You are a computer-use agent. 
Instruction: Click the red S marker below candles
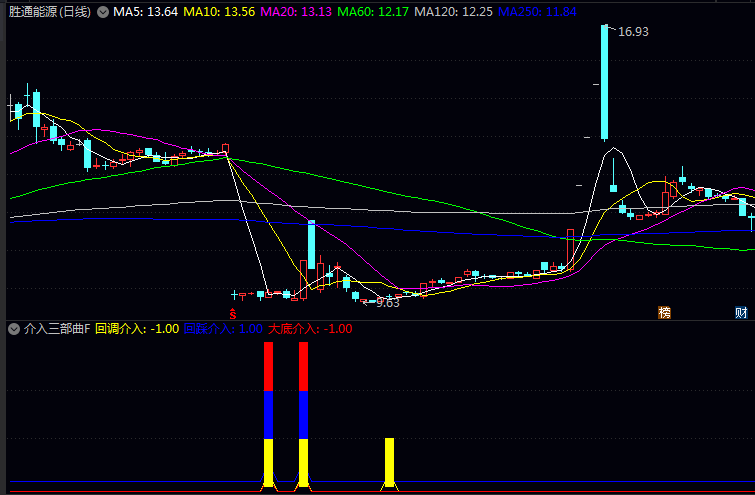(233, 314)
